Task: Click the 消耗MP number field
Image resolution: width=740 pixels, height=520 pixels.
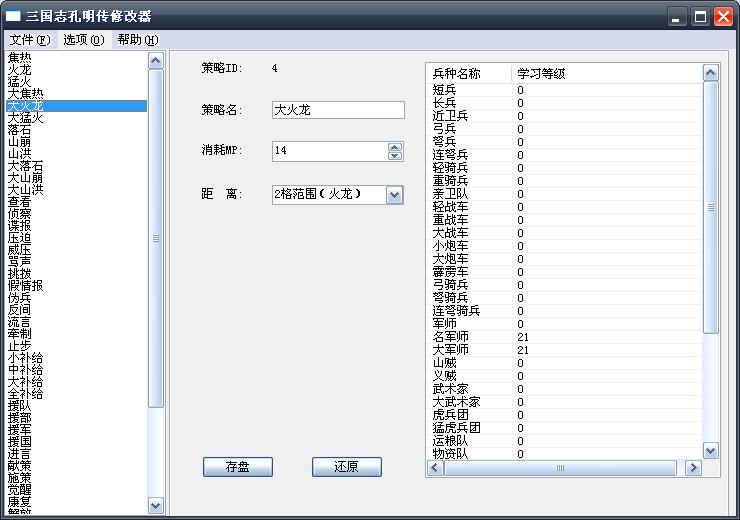Action: pyautogui.click(x=328, y=151)
